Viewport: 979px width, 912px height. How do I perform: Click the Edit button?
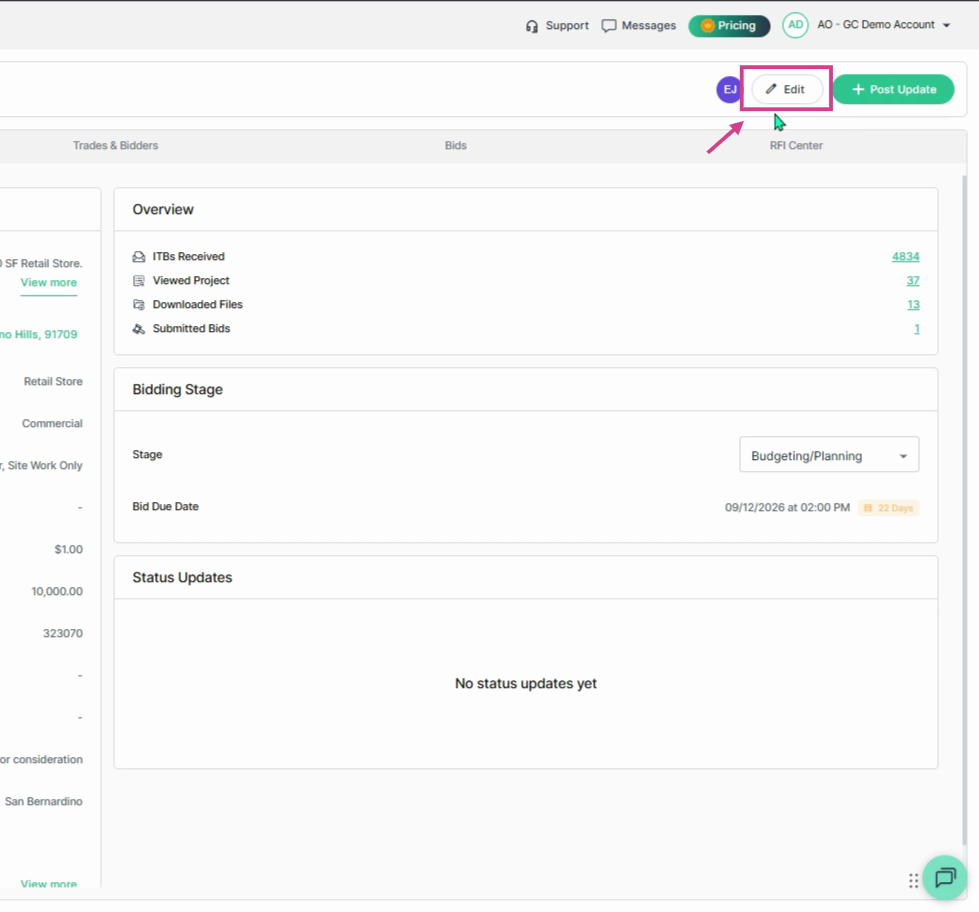(786, 89)
